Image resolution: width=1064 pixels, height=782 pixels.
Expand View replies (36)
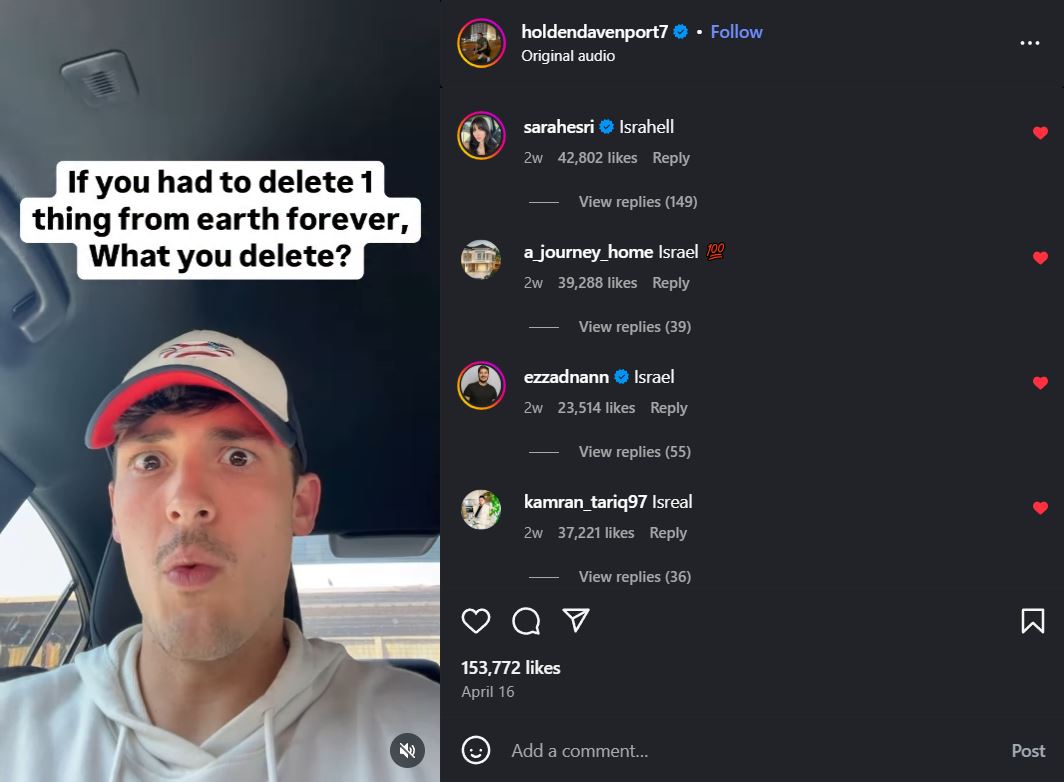pyautogui.click(x=634, y=576)
